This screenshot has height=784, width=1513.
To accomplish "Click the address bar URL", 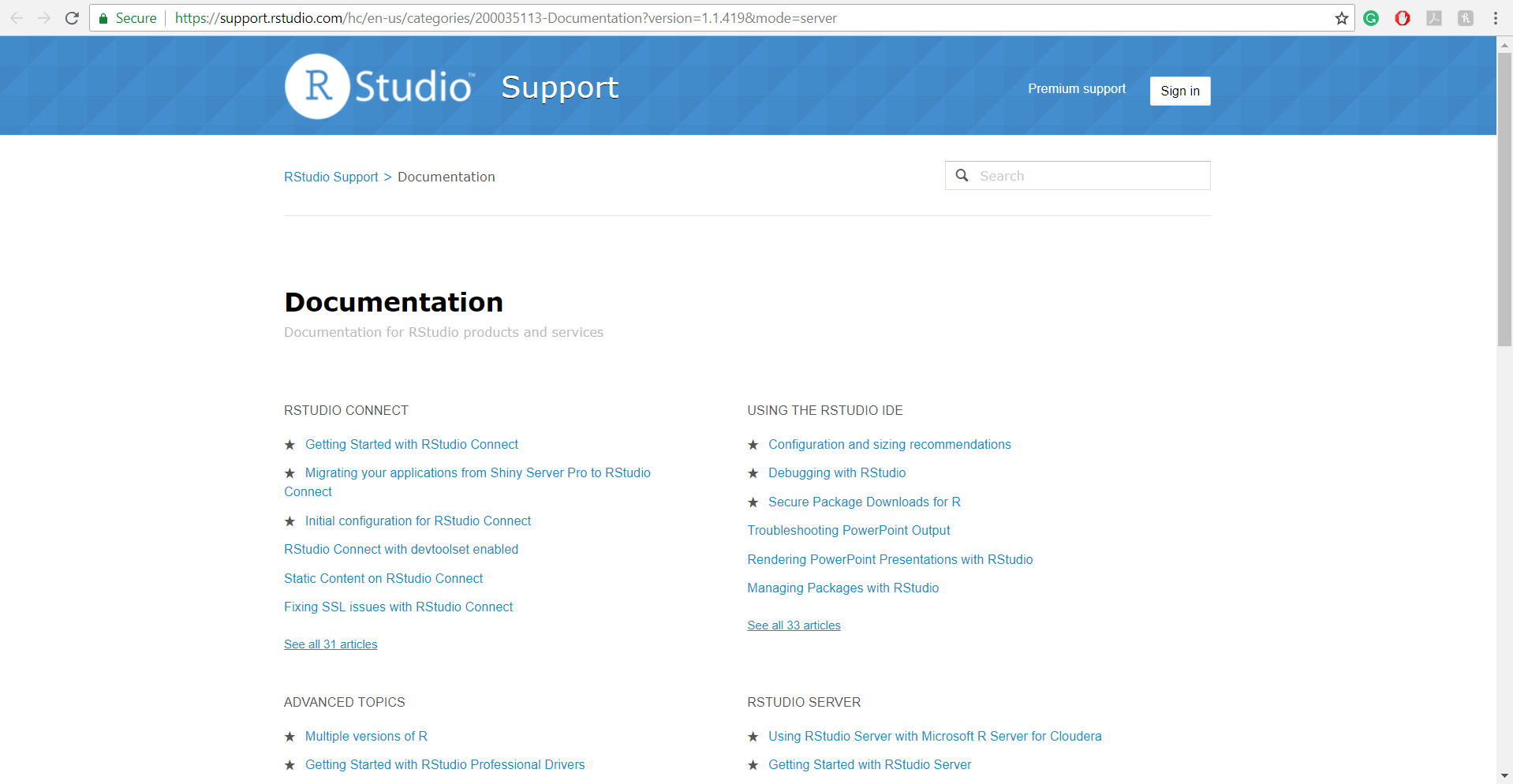I will (x=506, y=18).
